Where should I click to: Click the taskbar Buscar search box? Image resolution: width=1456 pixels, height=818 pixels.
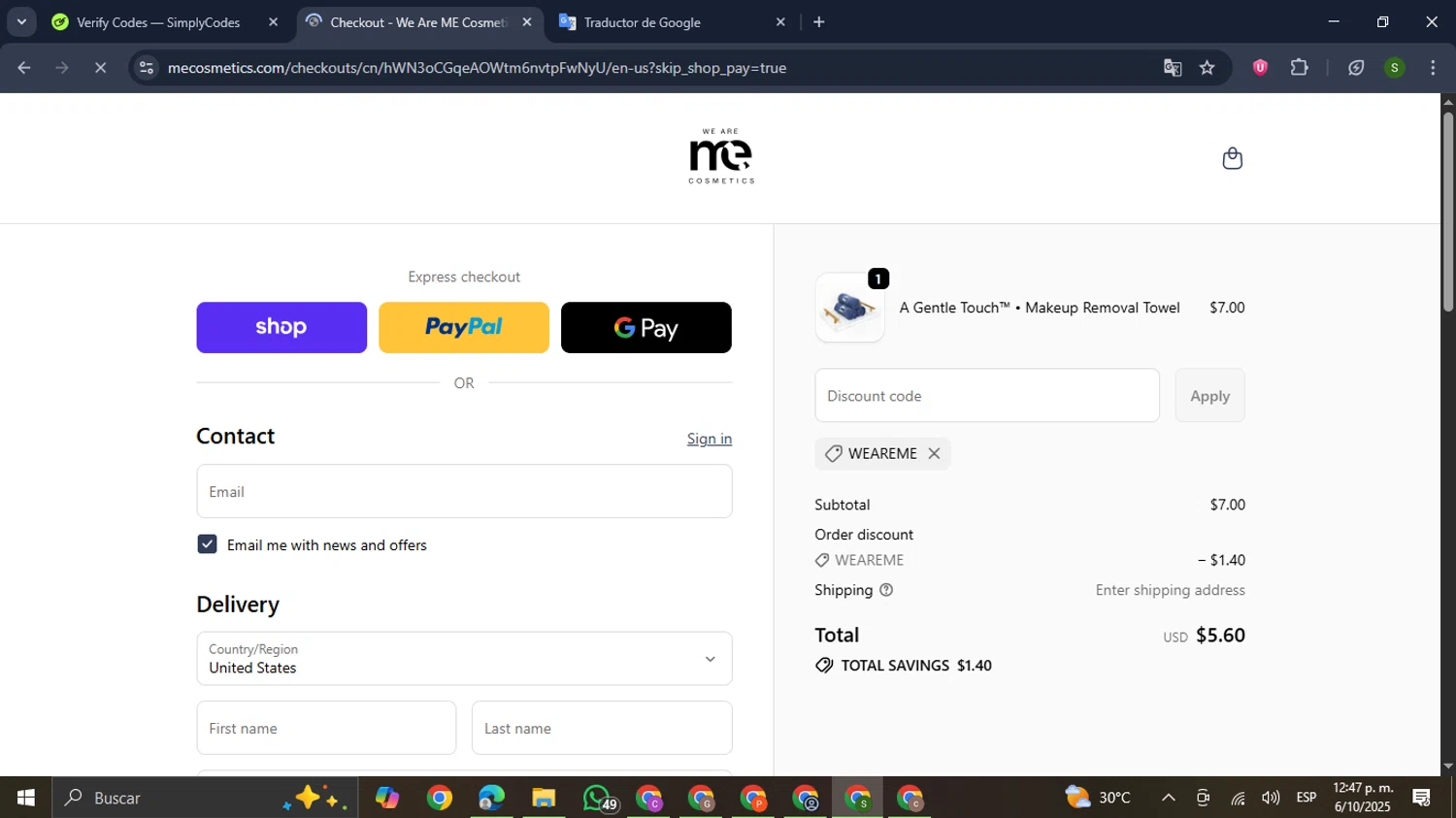204,798
